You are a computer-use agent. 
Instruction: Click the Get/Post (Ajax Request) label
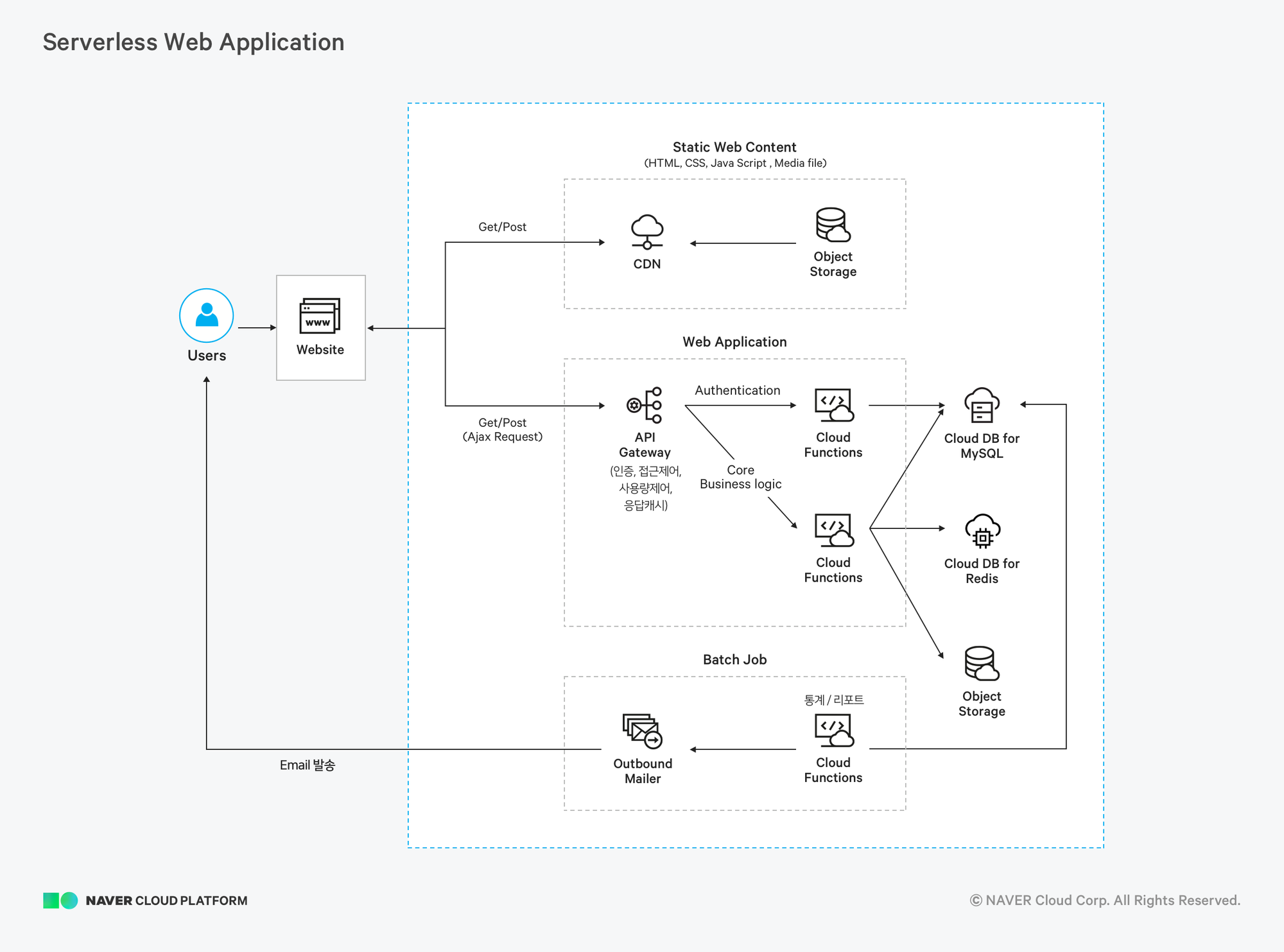pos(502,429)
